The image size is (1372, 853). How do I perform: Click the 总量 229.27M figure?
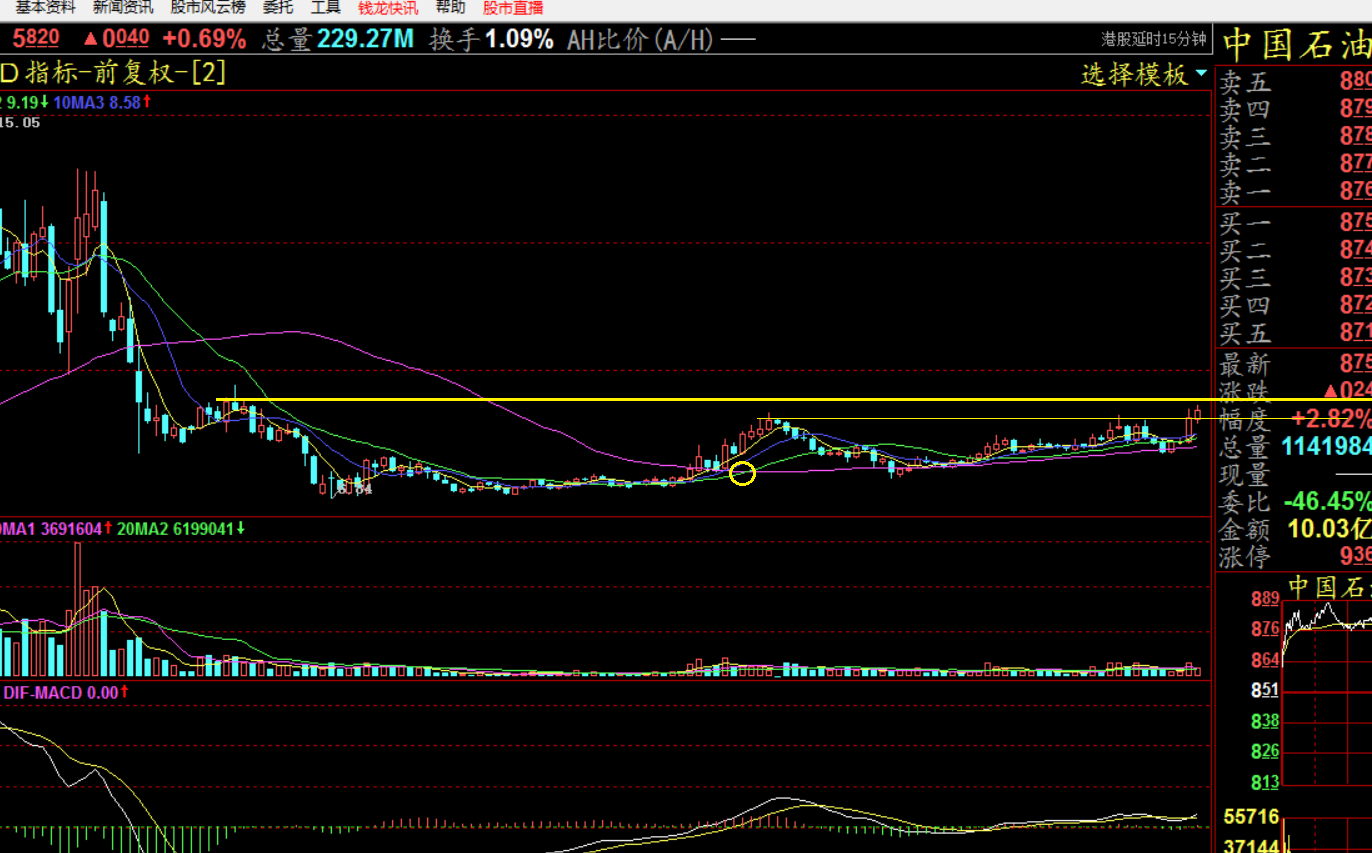tap(338, 40)
